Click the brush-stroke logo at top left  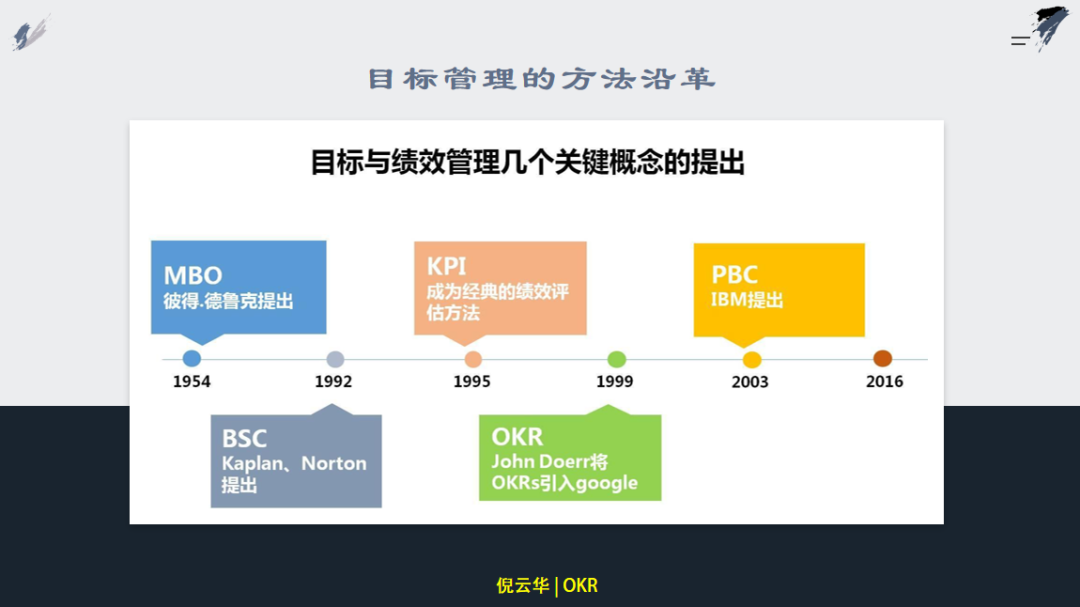[30, 32]
